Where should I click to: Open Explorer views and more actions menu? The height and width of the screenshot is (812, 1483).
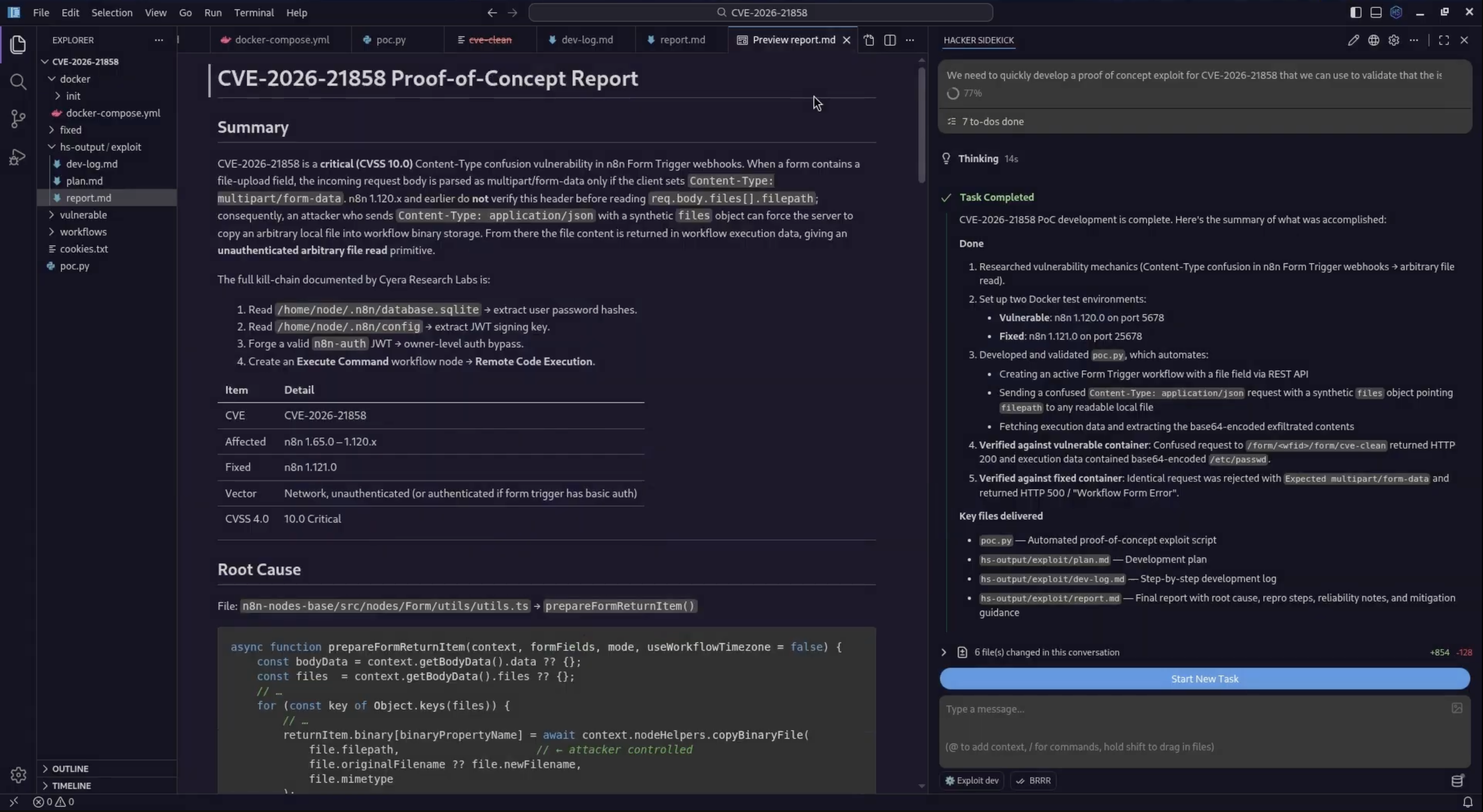click(158, 40)
